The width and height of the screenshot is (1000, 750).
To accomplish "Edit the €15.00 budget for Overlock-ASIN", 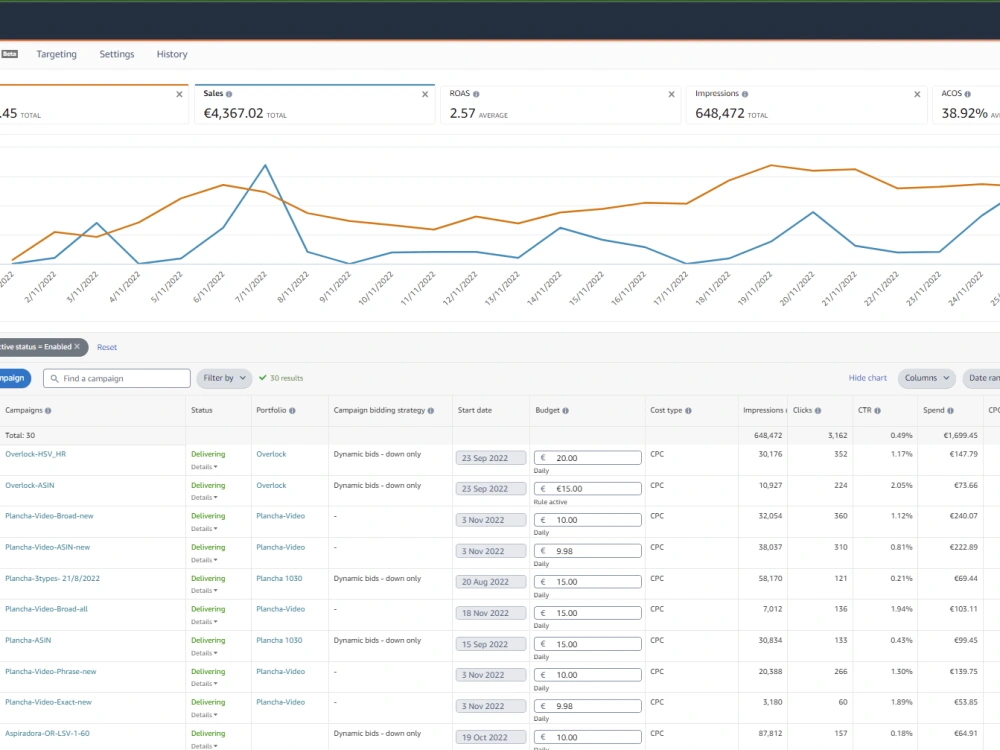I will [x=587, y=489].
